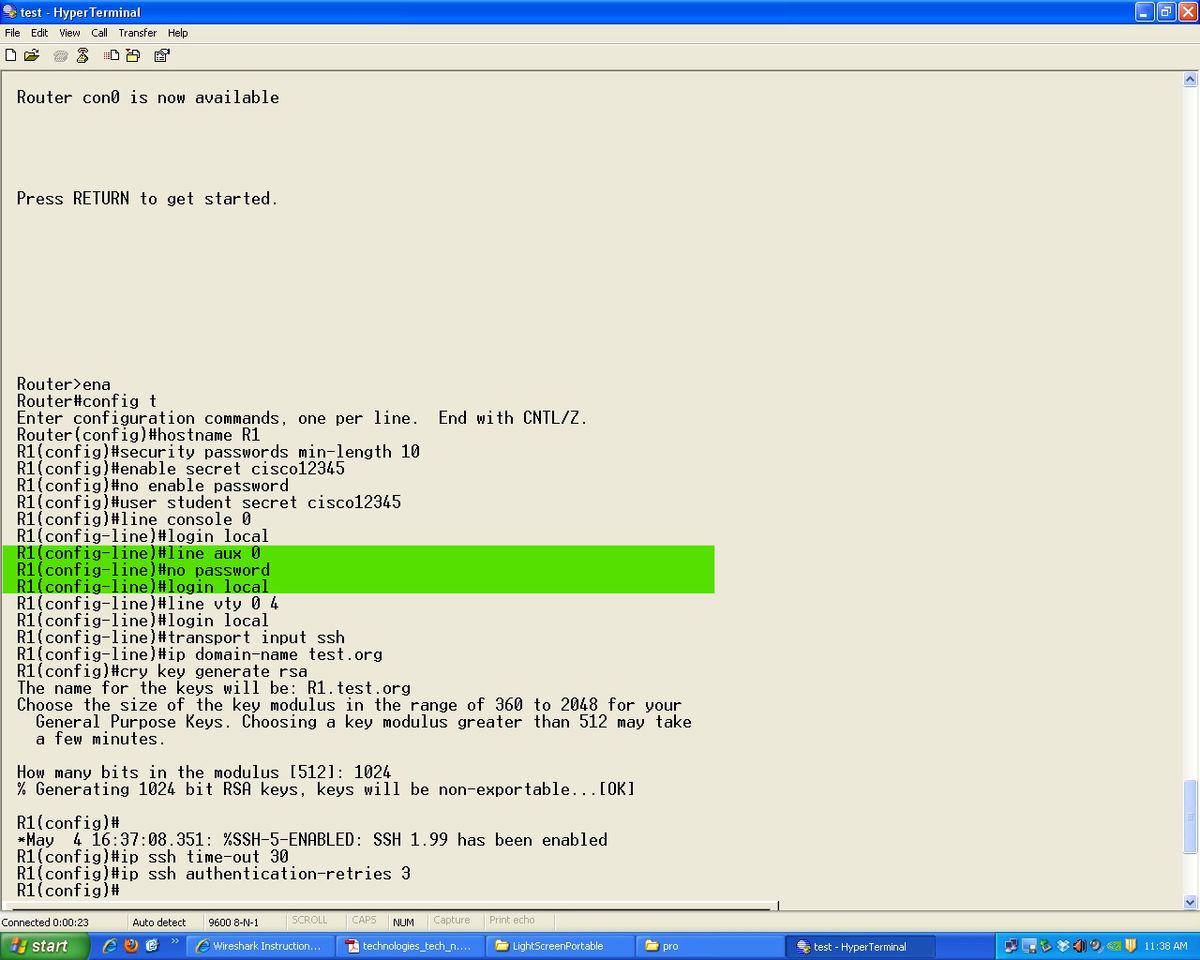Open the Call menu
The height and width of the screenshot is (960, 1200).
99,33
